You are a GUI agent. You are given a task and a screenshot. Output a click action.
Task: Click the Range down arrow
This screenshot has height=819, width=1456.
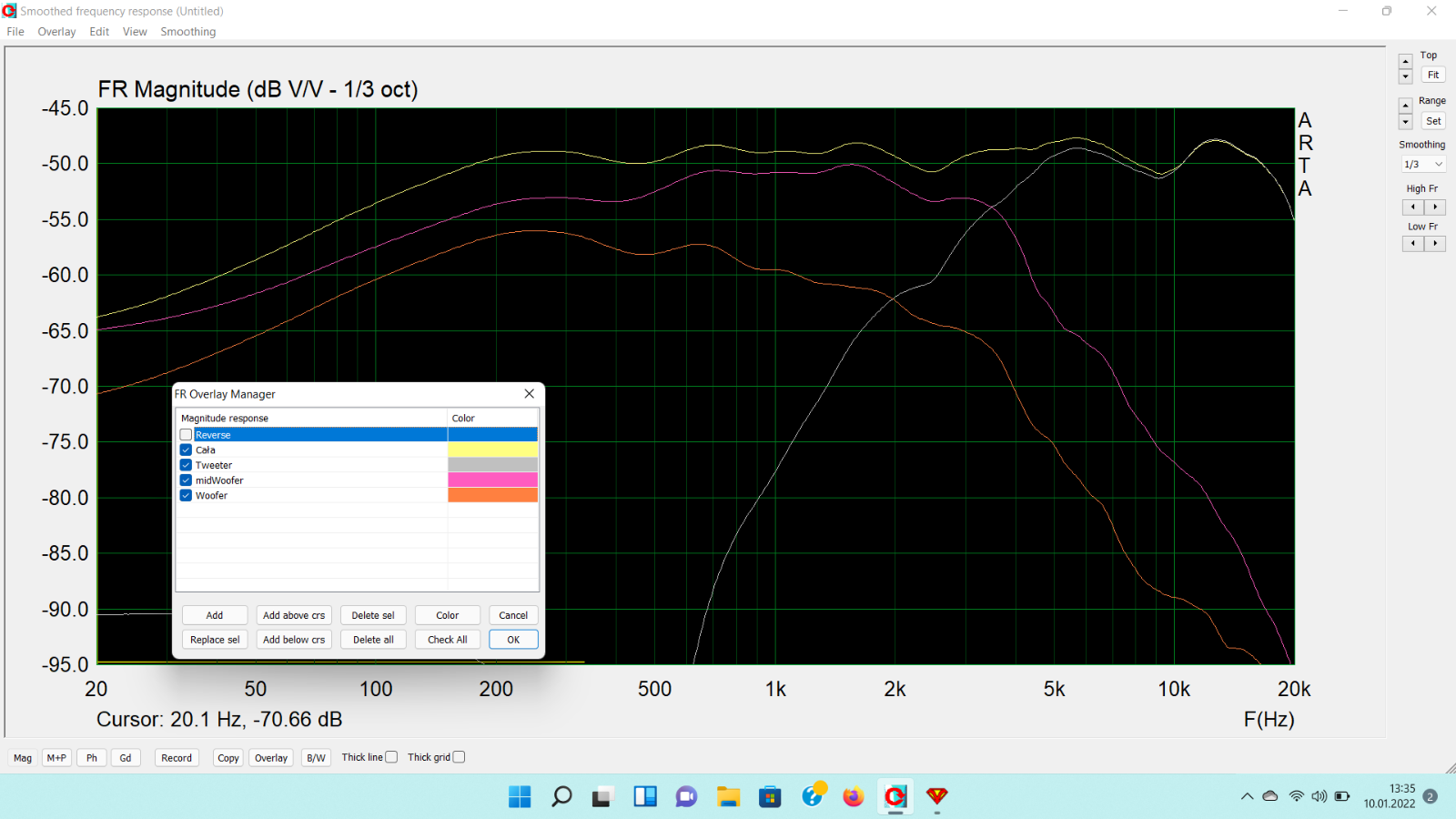click(x=1406, y=122)
